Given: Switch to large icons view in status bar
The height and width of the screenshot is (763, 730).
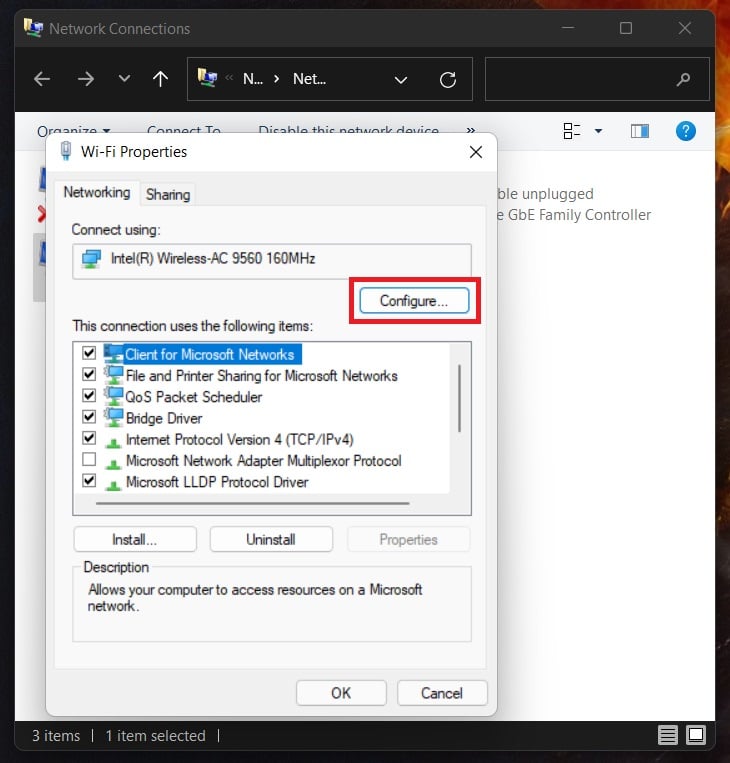Looking at the screenshot, I should [x=696, y=735].
